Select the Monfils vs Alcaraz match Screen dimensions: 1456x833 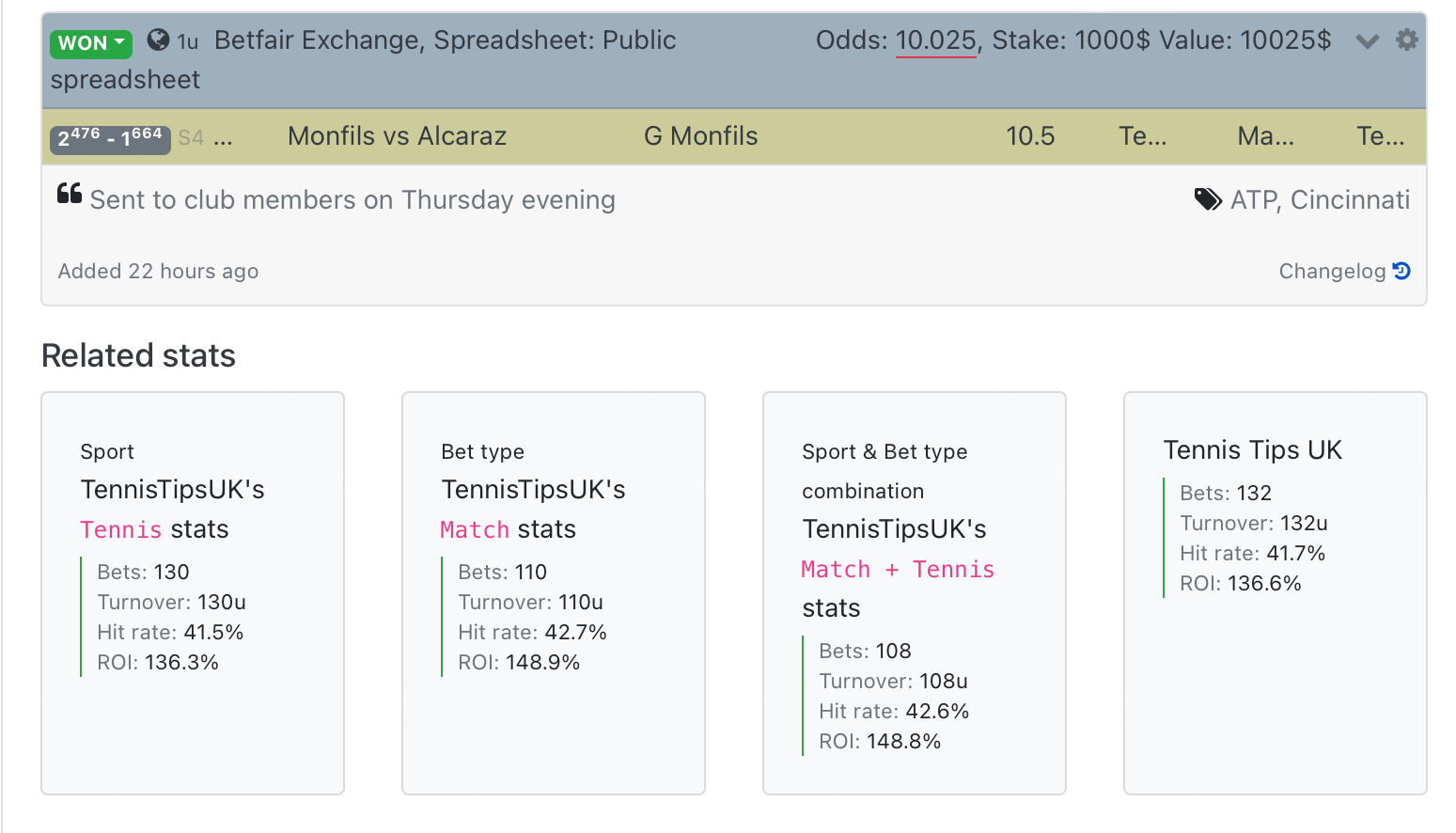click(397, 136)
